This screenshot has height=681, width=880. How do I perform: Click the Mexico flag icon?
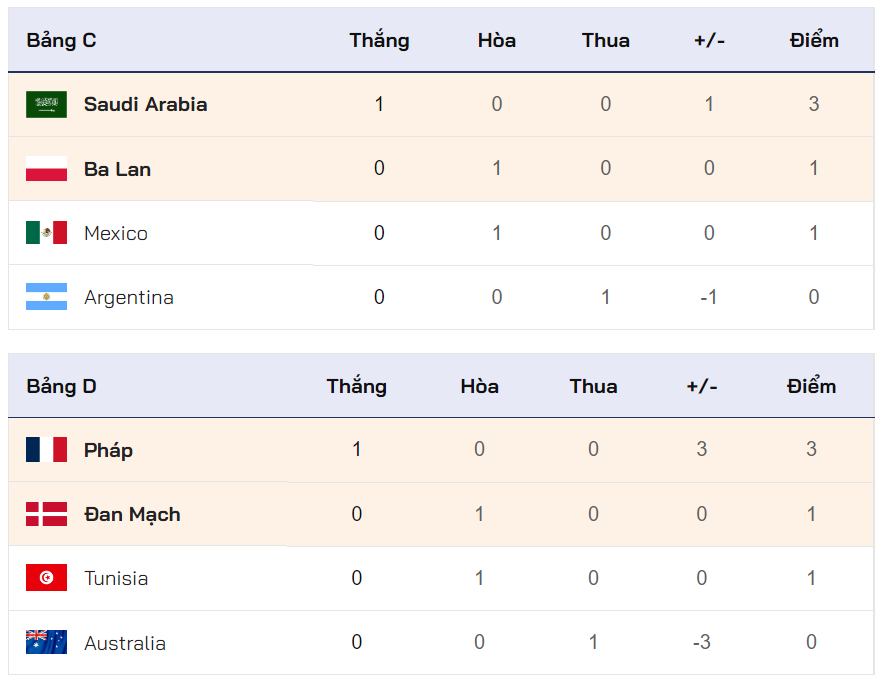(x=46, y=233)
